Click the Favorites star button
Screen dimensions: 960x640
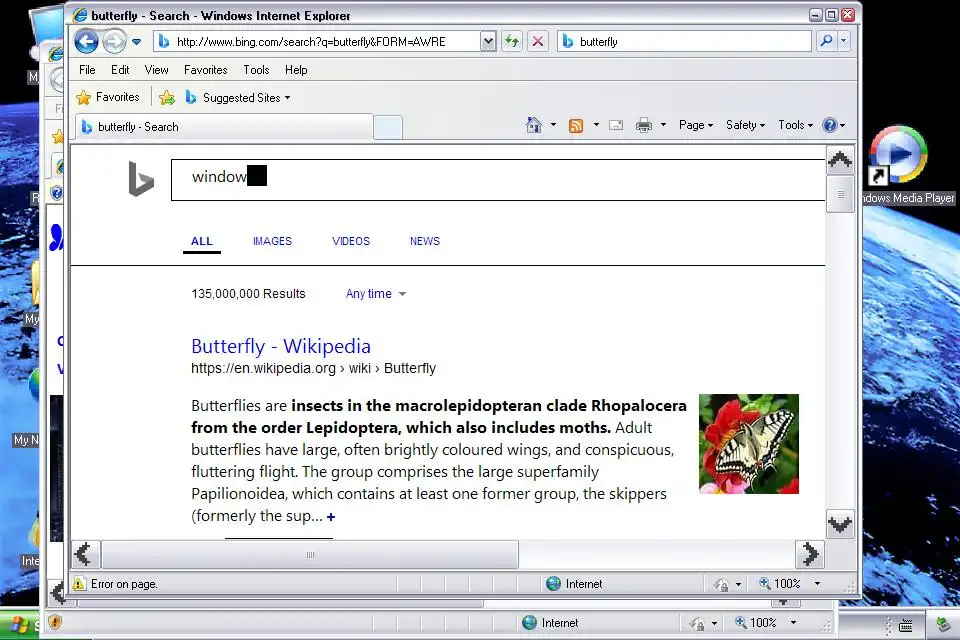pos(108,97)
